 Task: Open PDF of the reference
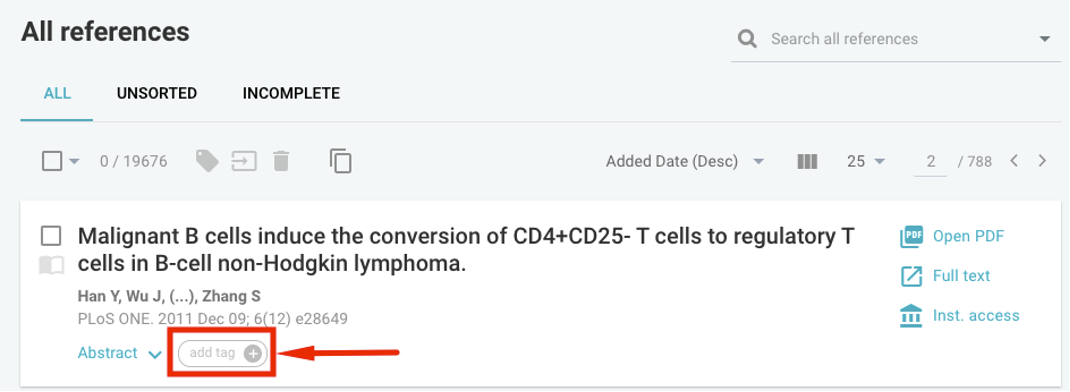click(x=952, y=236)
